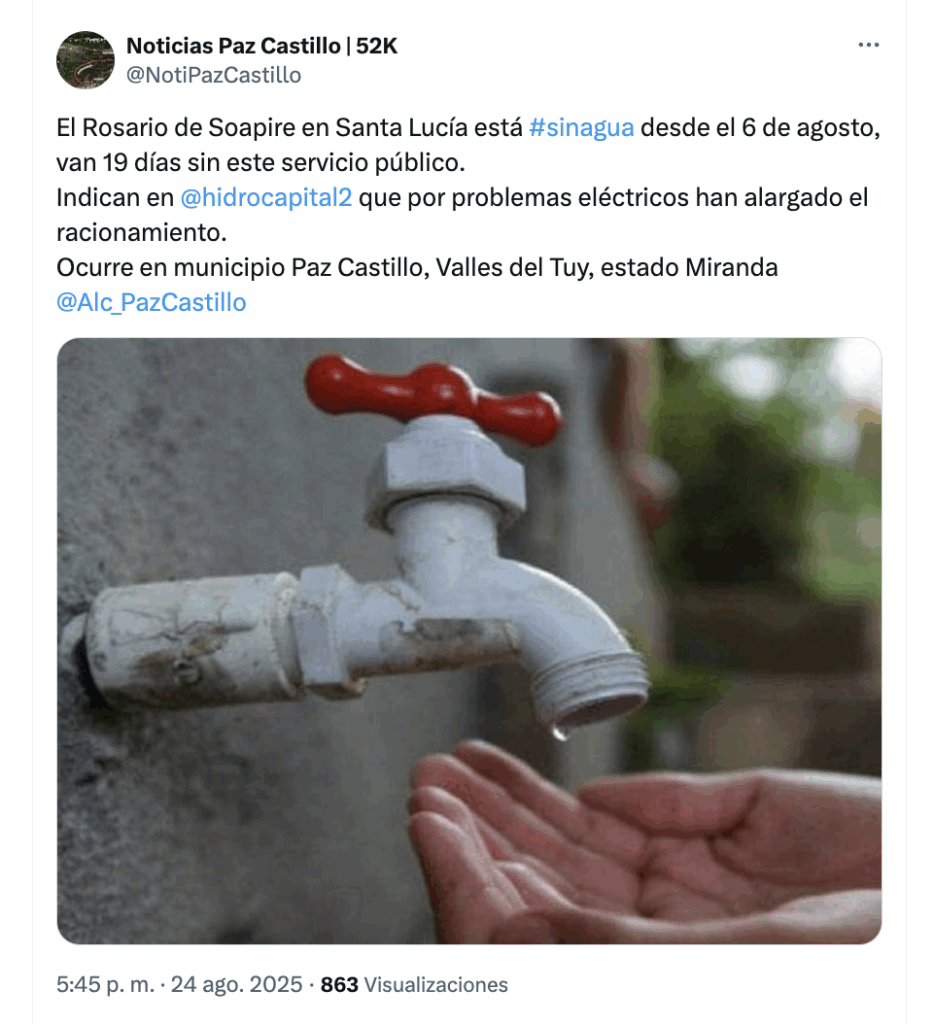The image size is (934, 1024).
Task: Open the @Alc_PazCastillo mention
Action: point(151,302)
